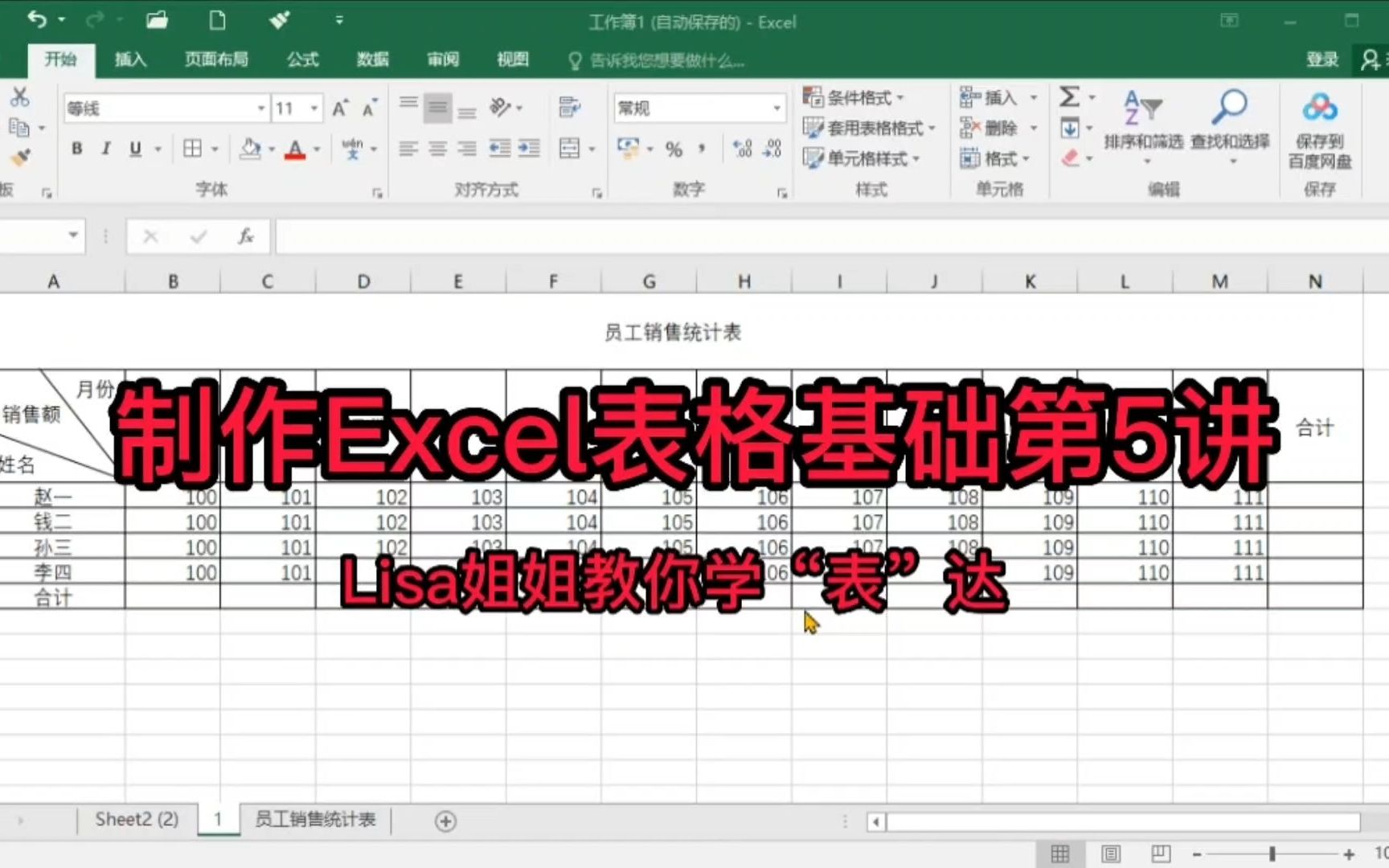This screenshot has width=1389, height=868.
Task: Open 条件格式 dropdown
Action: point(854,98)
